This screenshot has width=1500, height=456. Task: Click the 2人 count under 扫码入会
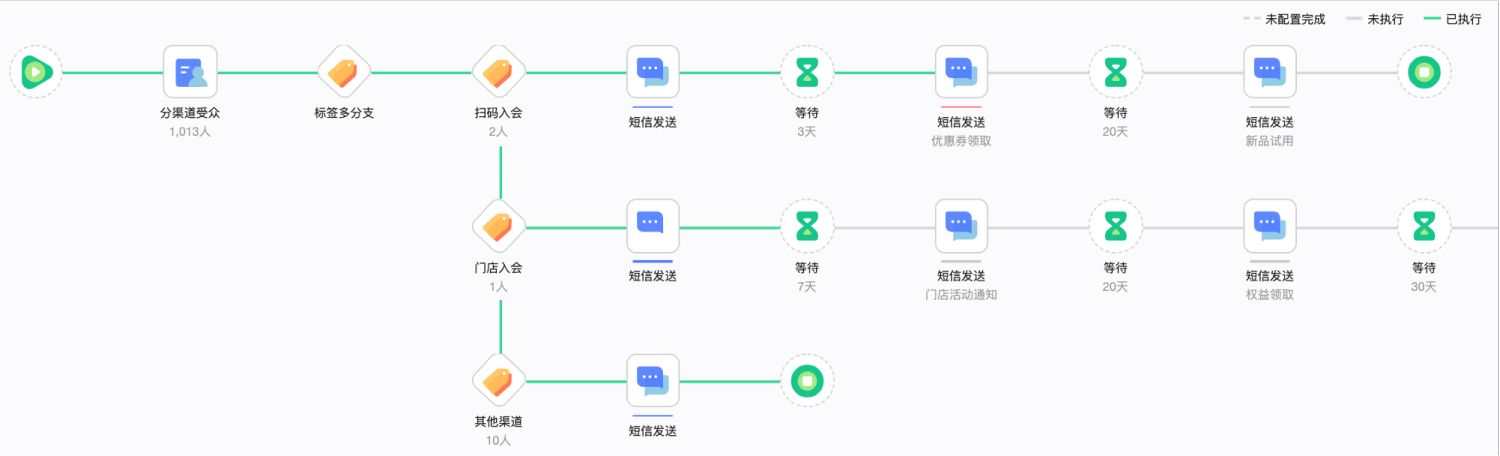[x=498, y=132]
